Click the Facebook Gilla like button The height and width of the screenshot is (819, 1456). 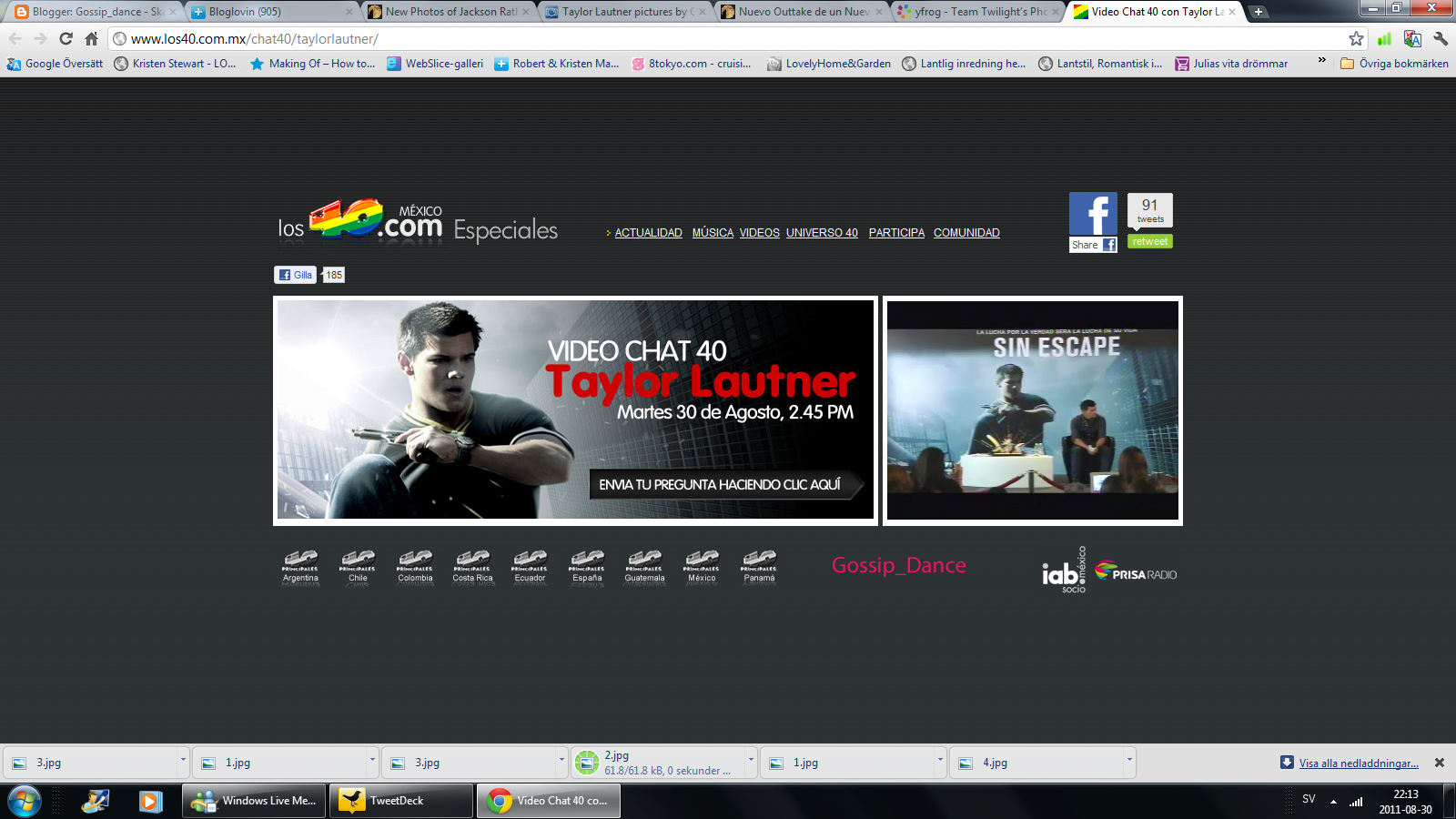point(296,275)
